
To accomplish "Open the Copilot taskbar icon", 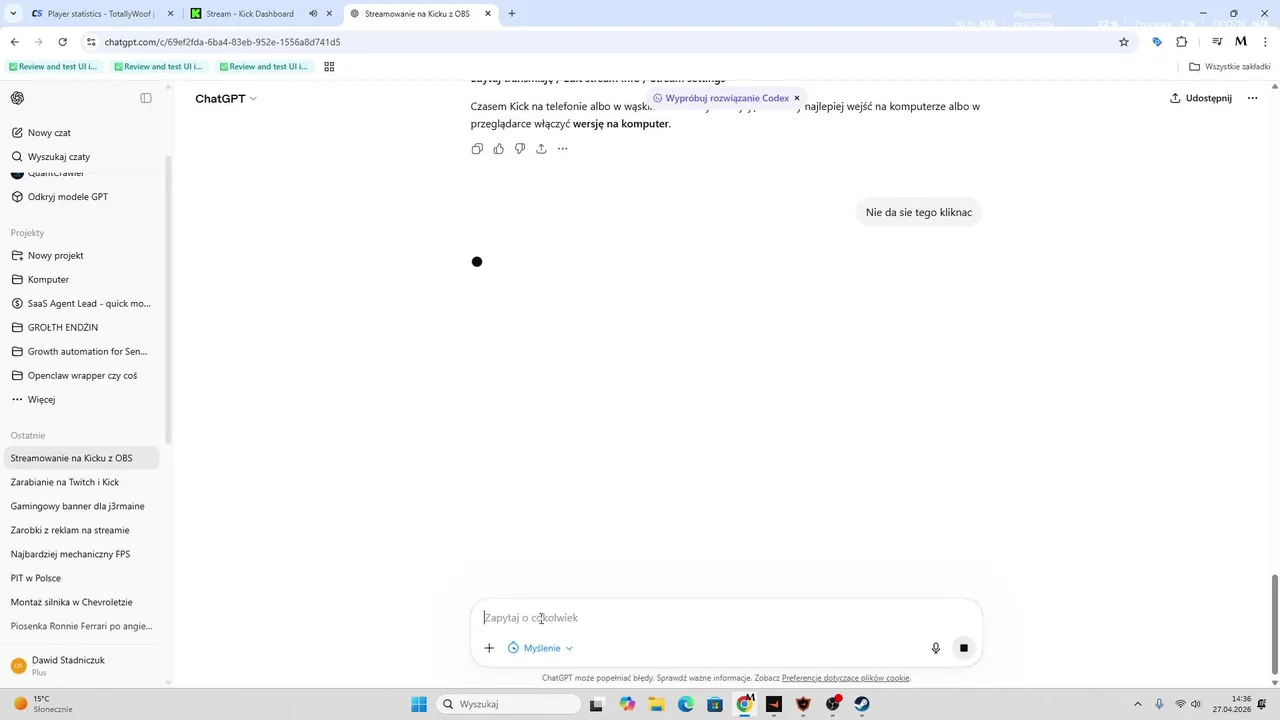I will coord(627,704).
